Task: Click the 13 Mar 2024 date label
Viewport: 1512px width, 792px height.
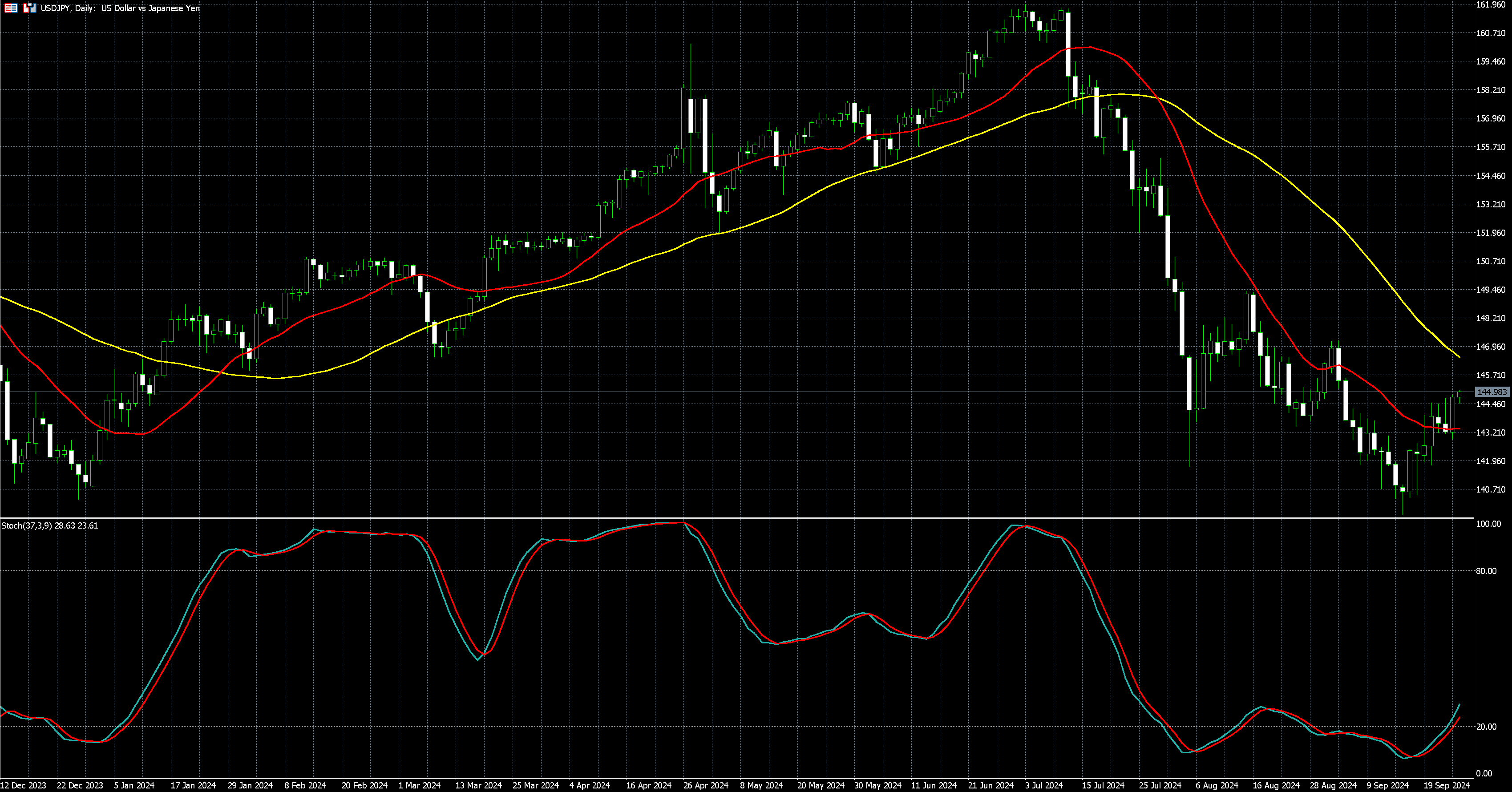Action: [x=479, y=785]
